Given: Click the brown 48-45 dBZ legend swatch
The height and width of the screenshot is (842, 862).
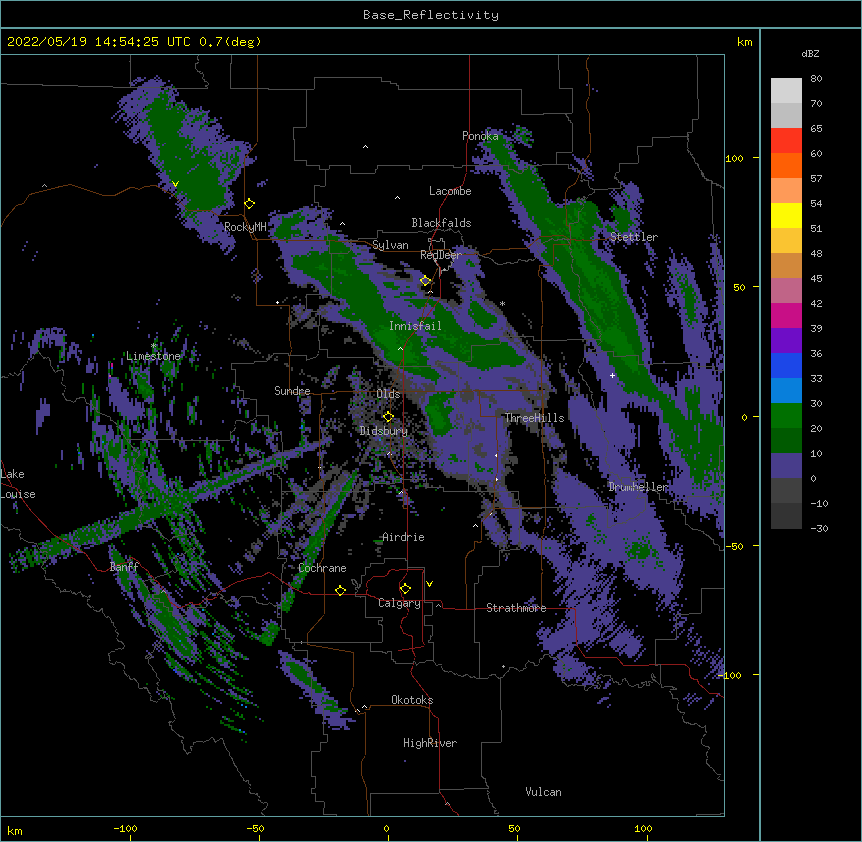Looking at the screenshot, I should tap(786, 265).
